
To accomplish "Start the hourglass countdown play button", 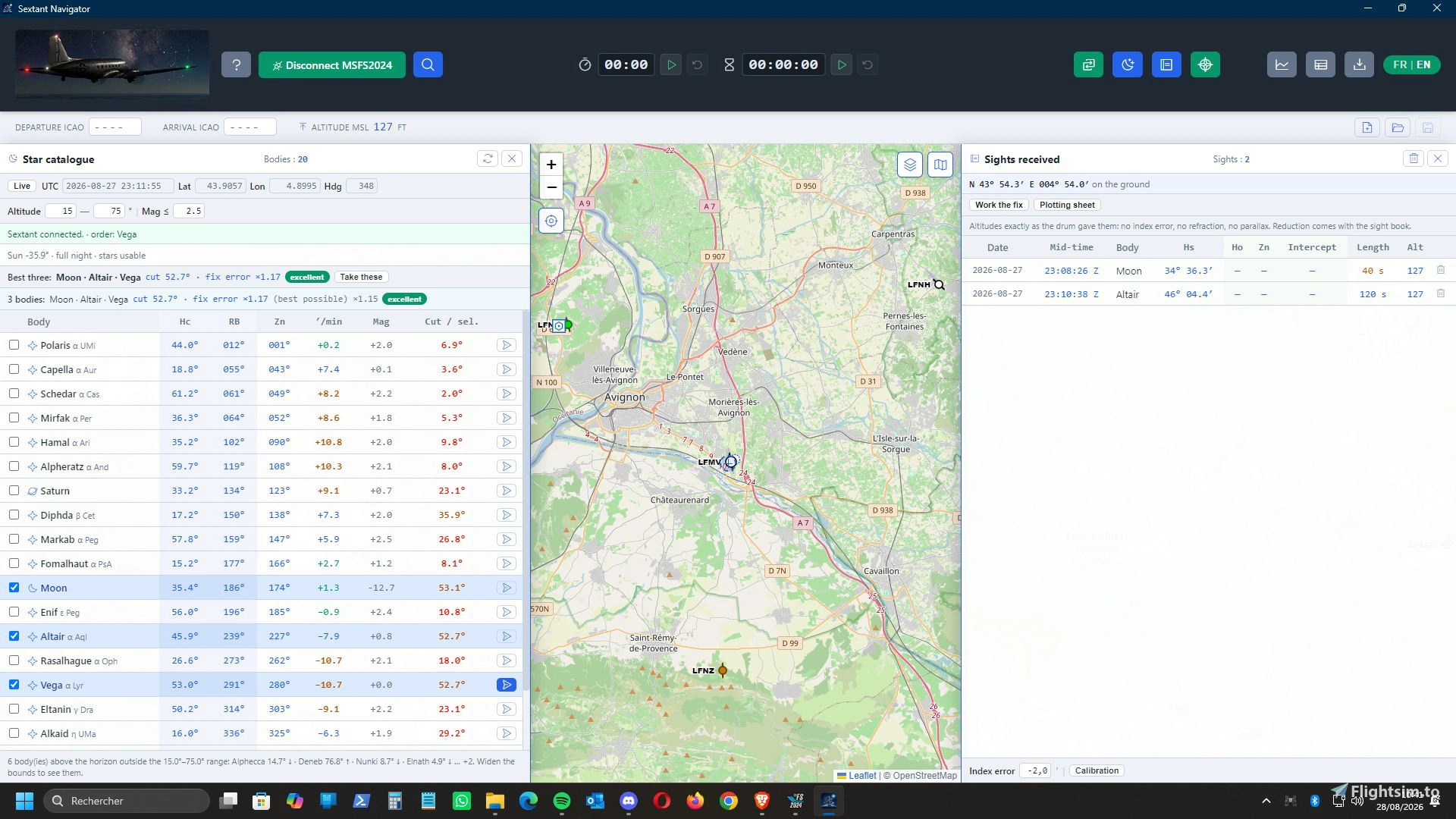I will click(842, 64).
